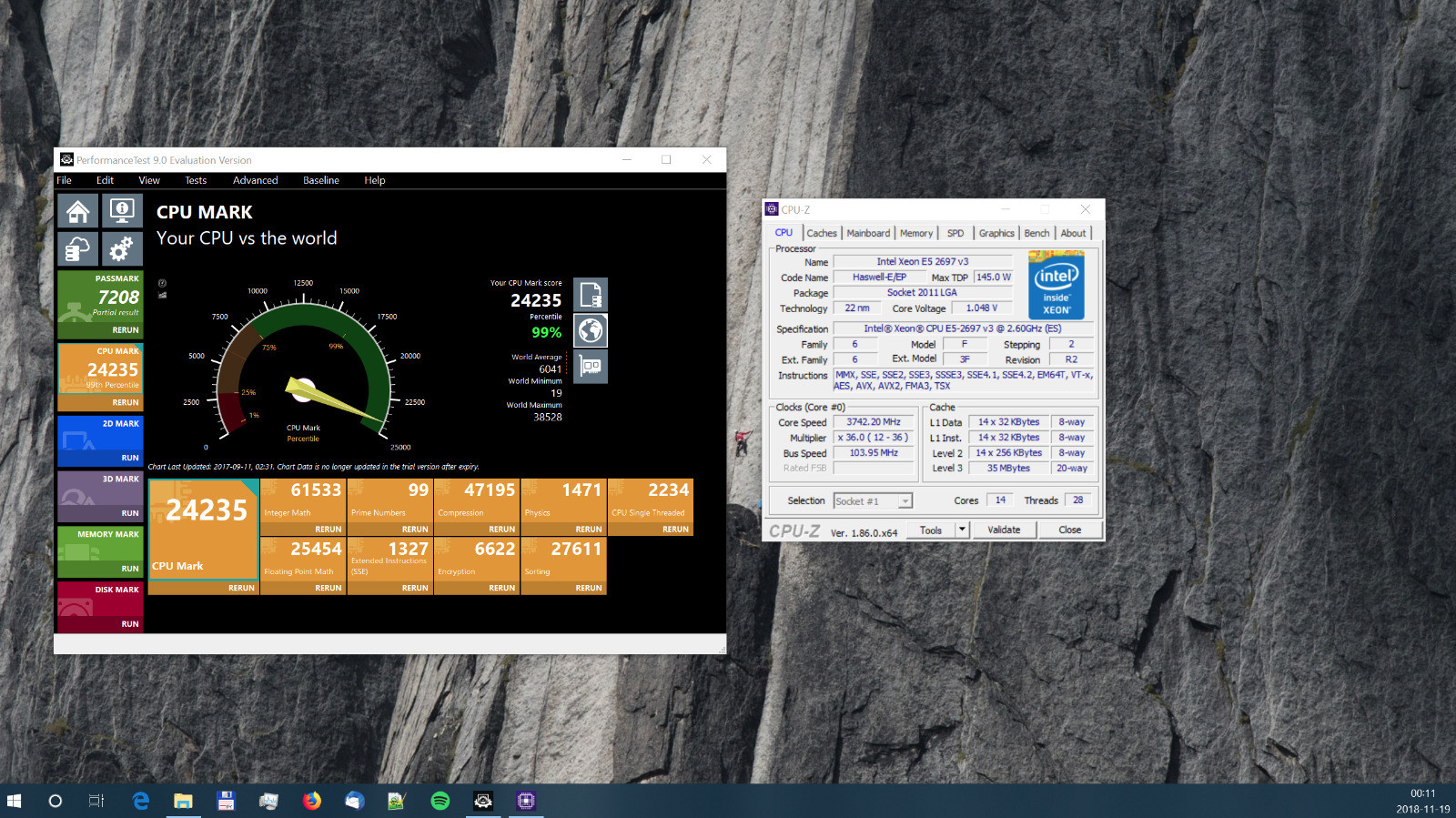Switch to Caches tab in CPU-Z
Viewport: 1456px width, 818px height.
point(822,233)
